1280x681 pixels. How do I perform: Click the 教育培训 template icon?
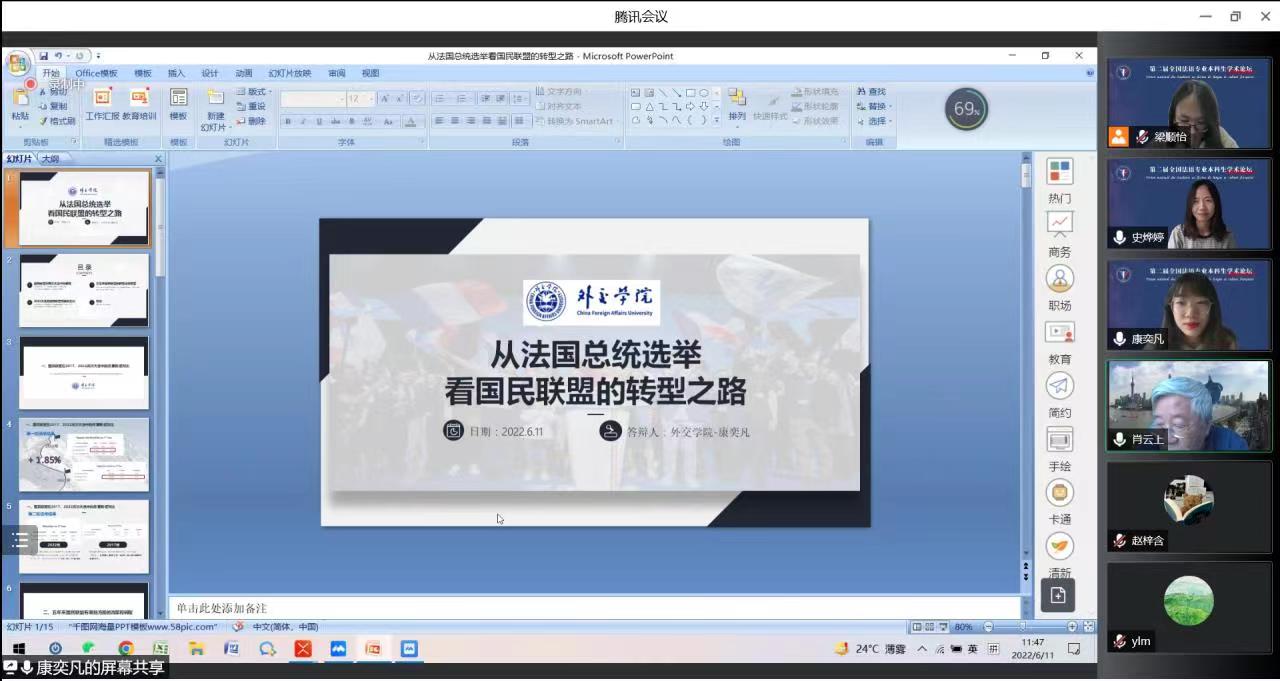pos(139,98)
